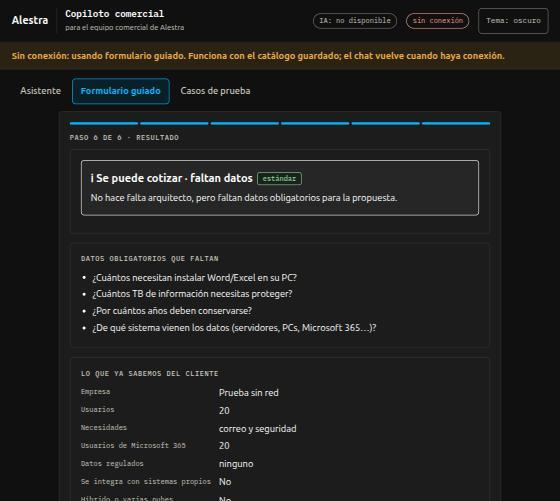
Task: Click 'Se integra con sistemas propios' label
Action: coord(146,481)
